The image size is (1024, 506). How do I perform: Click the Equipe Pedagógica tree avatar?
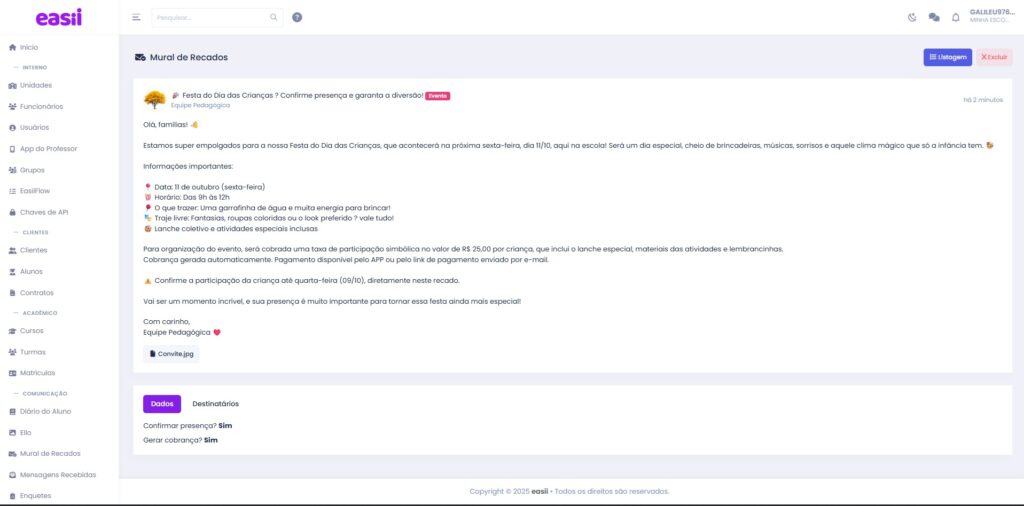coord(154,99)
